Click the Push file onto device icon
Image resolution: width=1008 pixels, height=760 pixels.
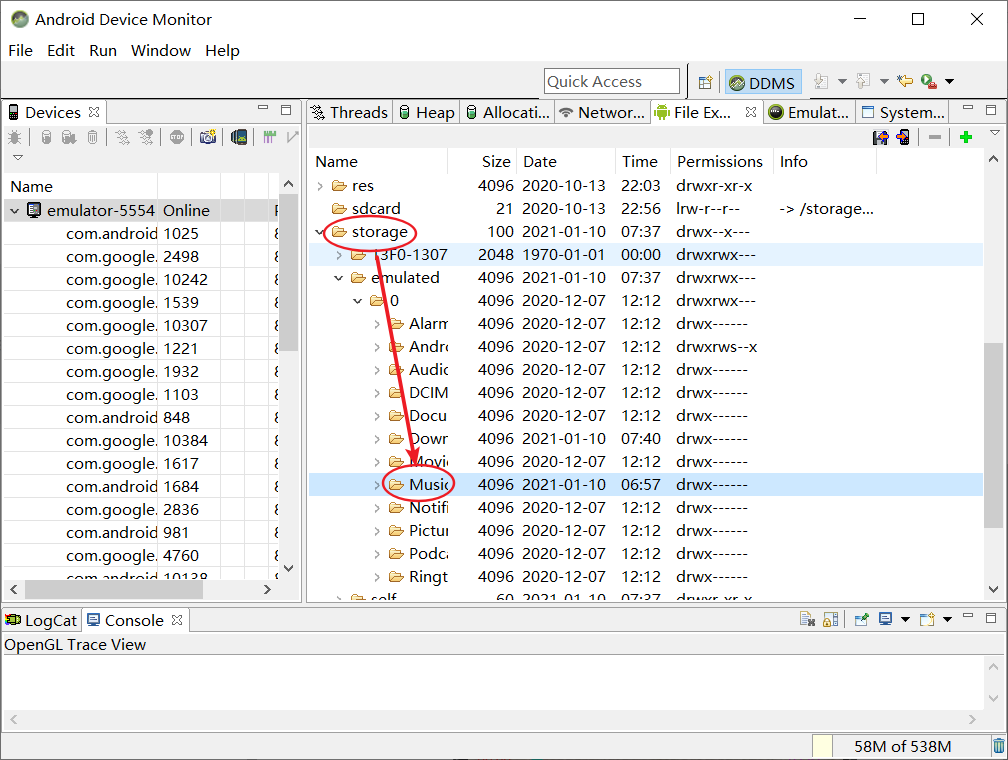click(x=903, y=137)
